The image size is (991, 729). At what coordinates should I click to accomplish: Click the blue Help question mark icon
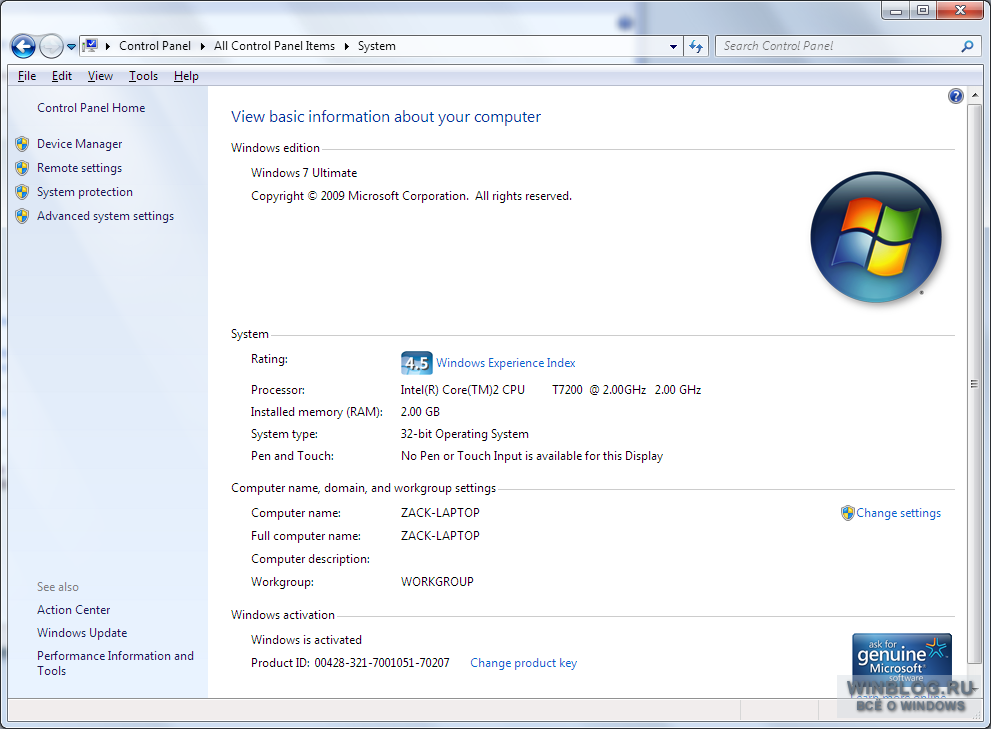[956, 96]
